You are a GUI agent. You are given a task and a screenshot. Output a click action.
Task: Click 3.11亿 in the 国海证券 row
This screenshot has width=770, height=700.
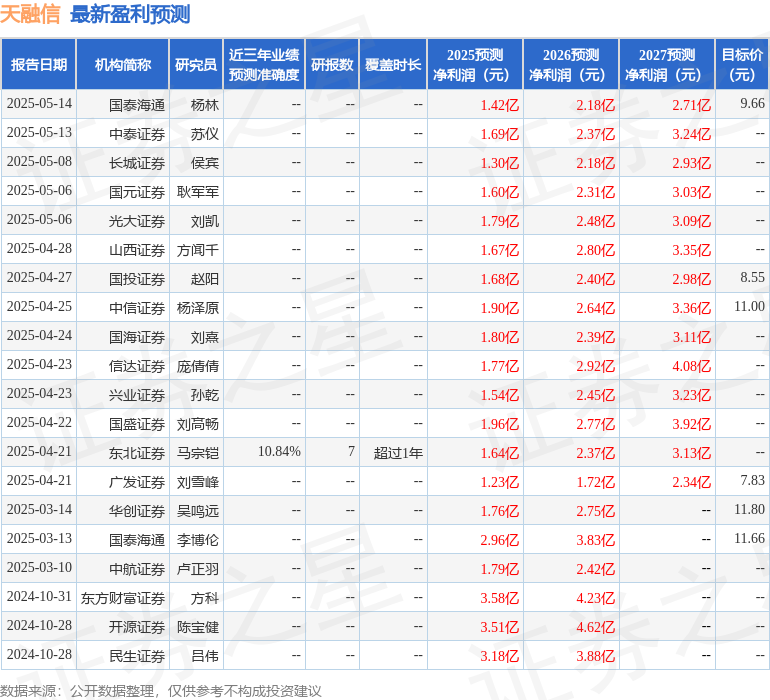(691, 337)
